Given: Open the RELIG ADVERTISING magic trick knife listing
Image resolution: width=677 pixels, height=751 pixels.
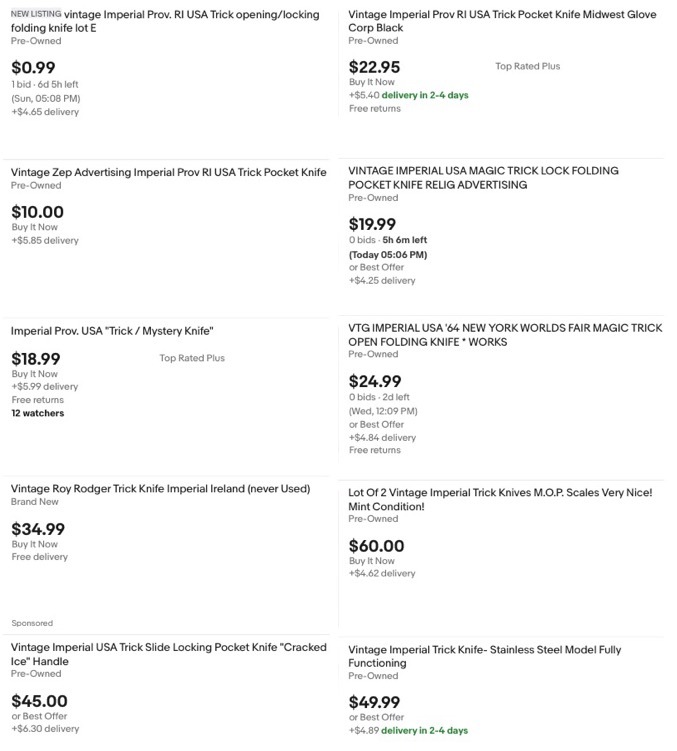Looking at the screenshot, I should click(483, 178).
